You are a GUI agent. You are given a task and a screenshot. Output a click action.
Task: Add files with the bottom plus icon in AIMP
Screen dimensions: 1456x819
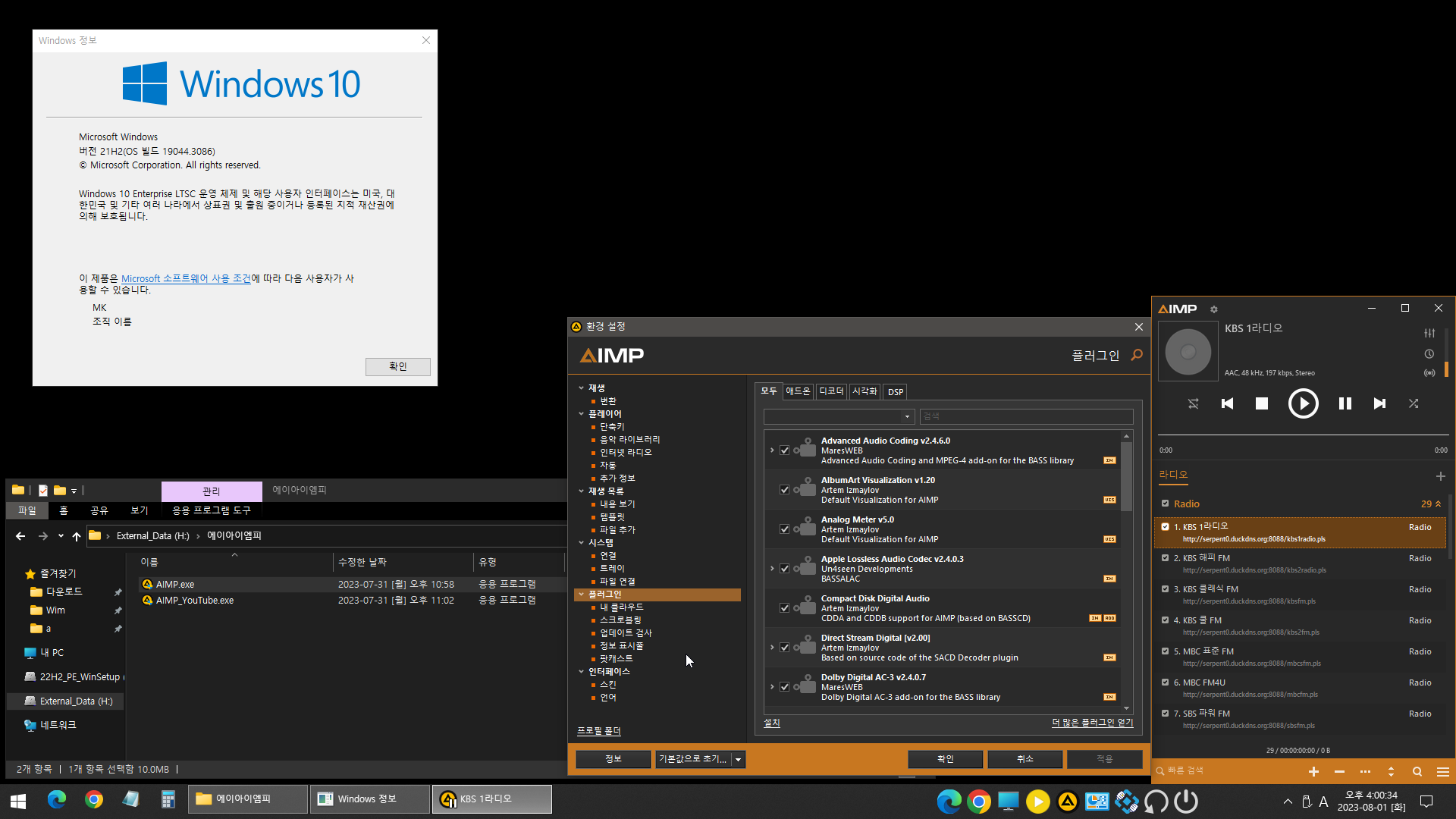point(1313,771)
